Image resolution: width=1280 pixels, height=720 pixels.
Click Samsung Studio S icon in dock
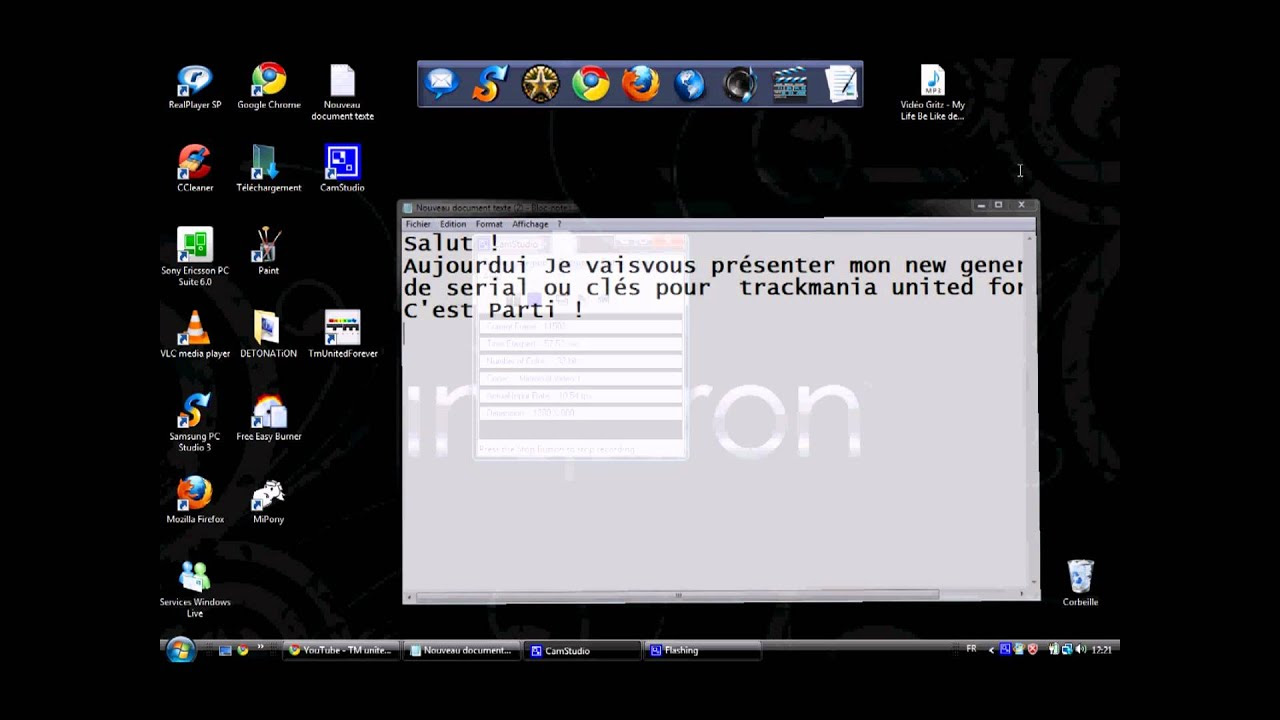pos(490,84)
